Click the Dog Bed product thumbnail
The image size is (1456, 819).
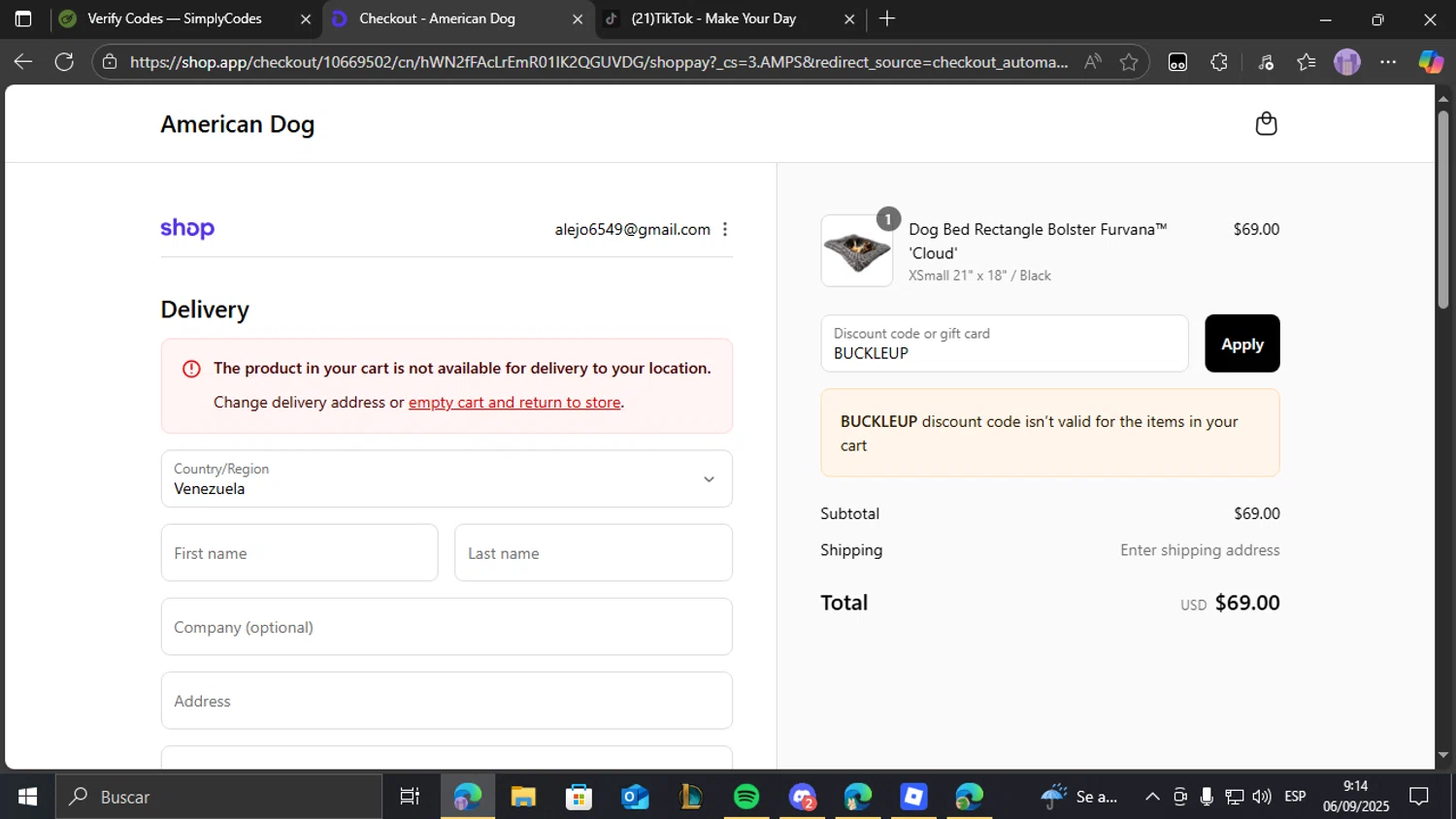856,251
